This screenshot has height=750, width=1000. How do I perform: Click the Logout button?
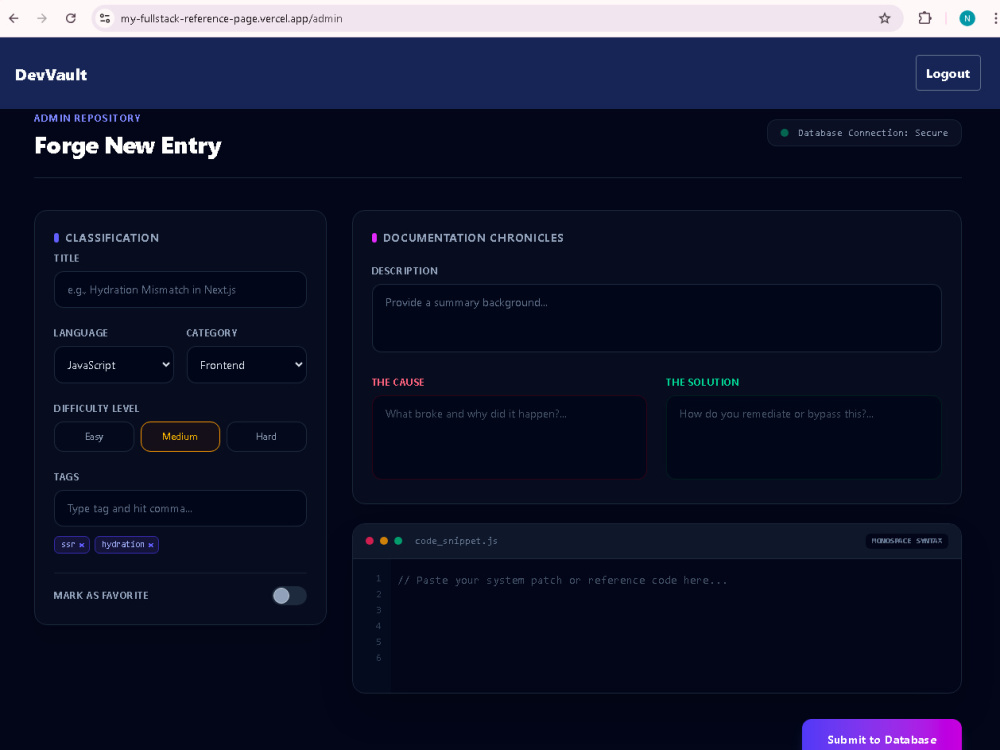(948, 73)
